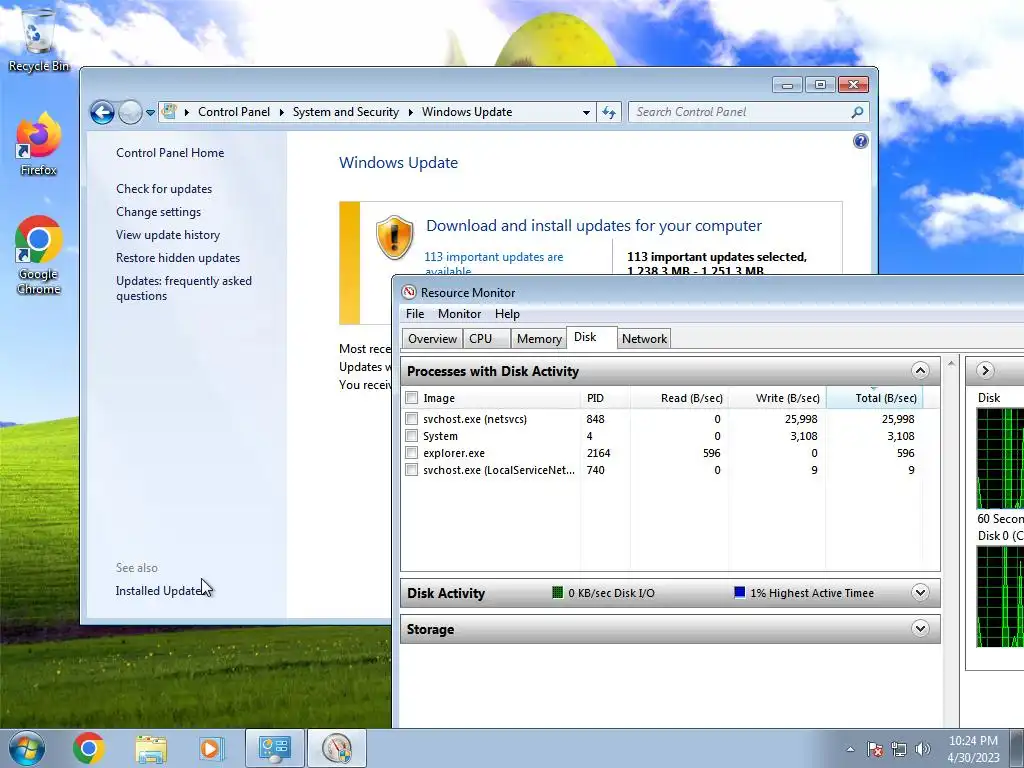Open Windows Explorer from taskbar
The width and height of the screenshot is (1024, 768).
(x=151, y=748)
